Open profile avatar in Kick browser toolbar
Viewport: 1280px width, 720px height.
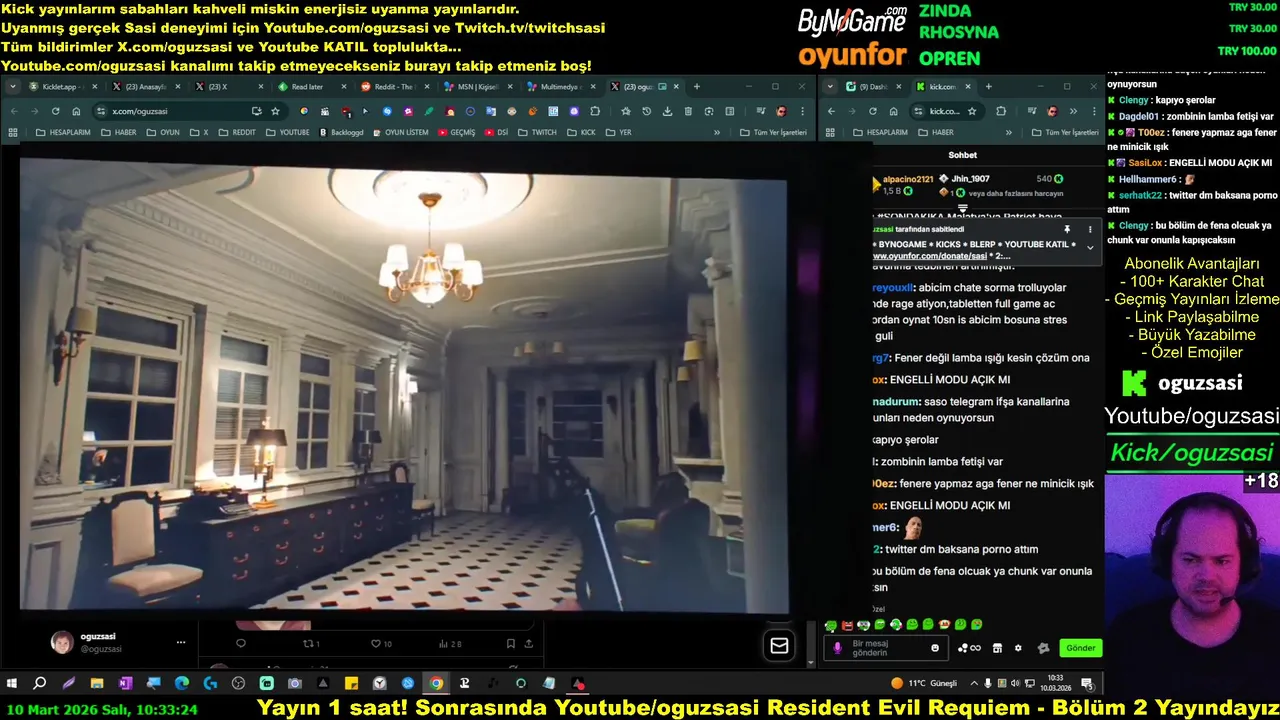pyautogui.click(x=1052, y=111)
